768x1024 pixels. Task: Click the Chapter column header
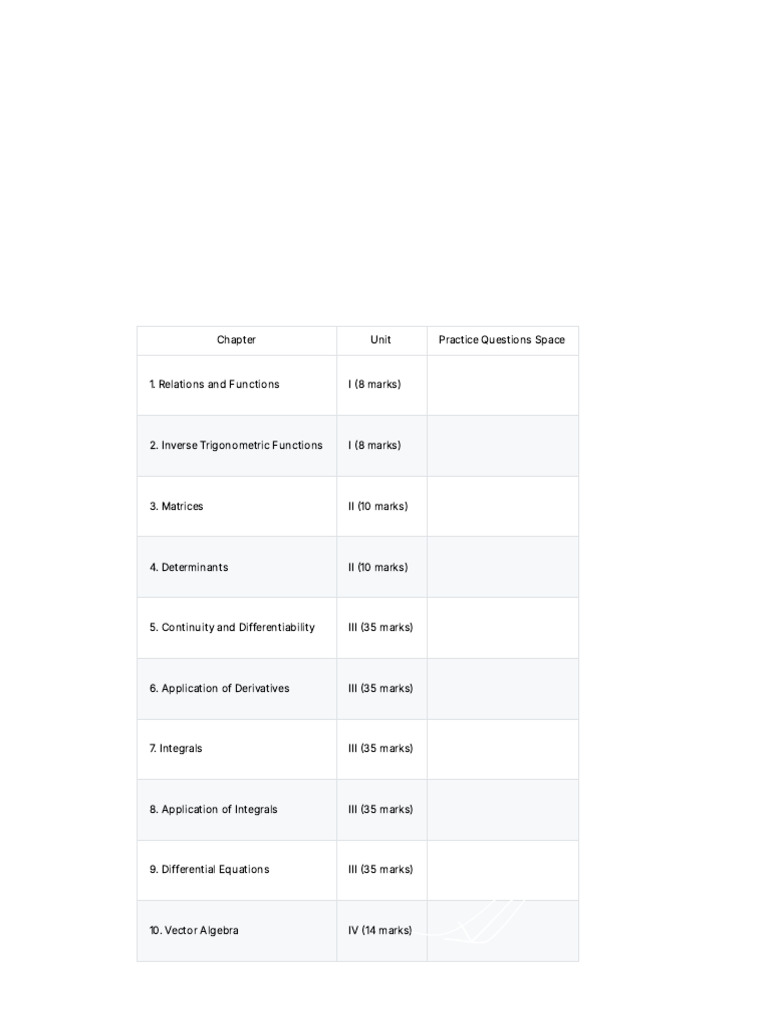pyautogui.click(x=236, y=340)
